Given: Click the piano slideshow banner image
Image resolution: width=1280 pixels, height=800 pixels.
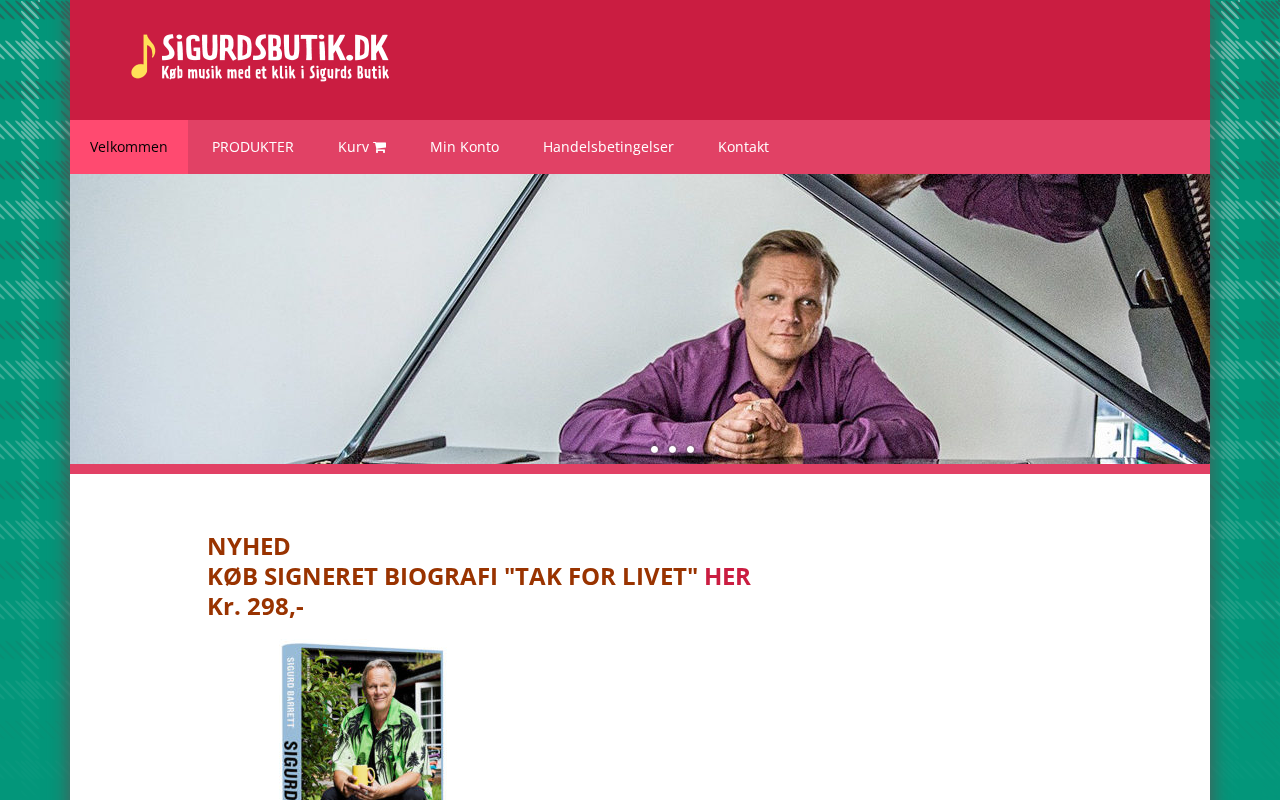Looking at the screenshot, I should [640, 319].
